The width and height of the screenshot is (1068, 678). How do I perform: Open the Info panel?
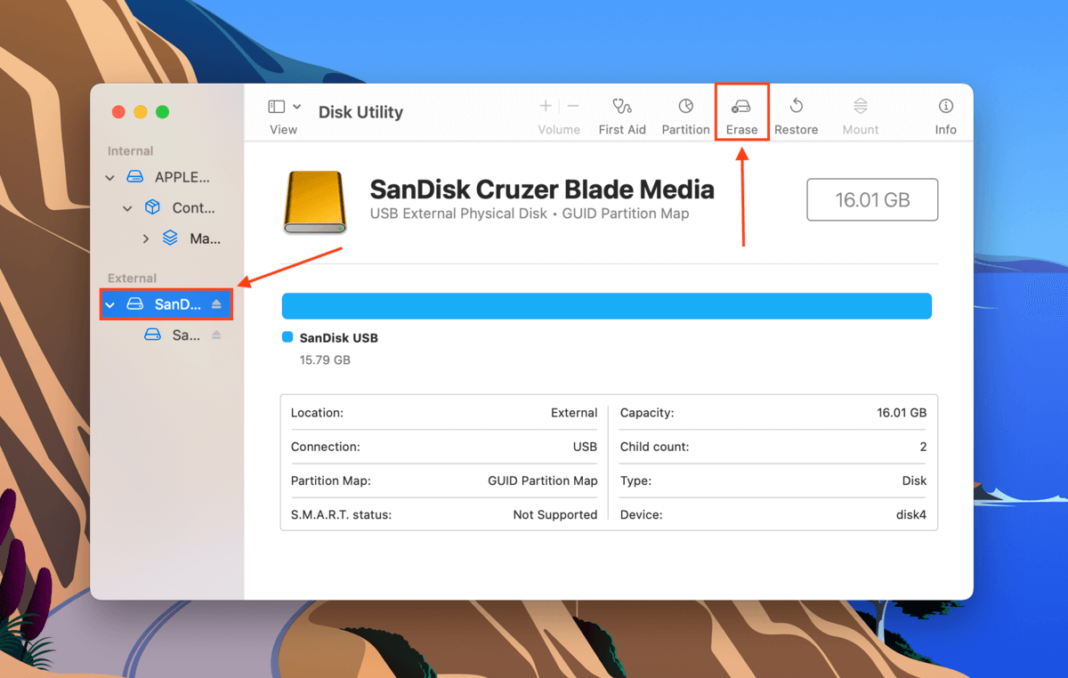point(945,113)
